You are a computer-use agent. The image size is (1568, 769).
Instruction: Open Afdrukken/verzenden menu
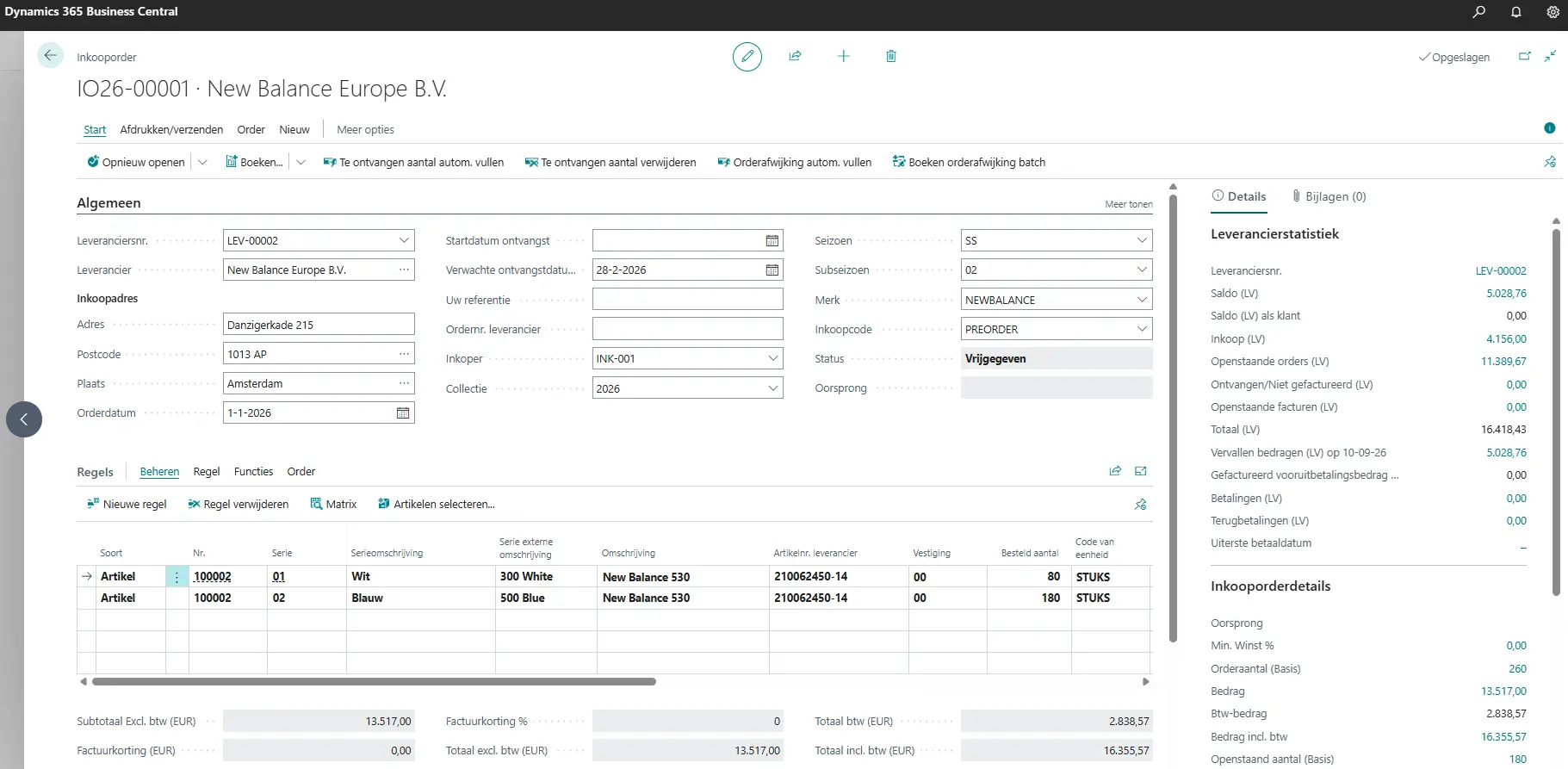point(171,130)
